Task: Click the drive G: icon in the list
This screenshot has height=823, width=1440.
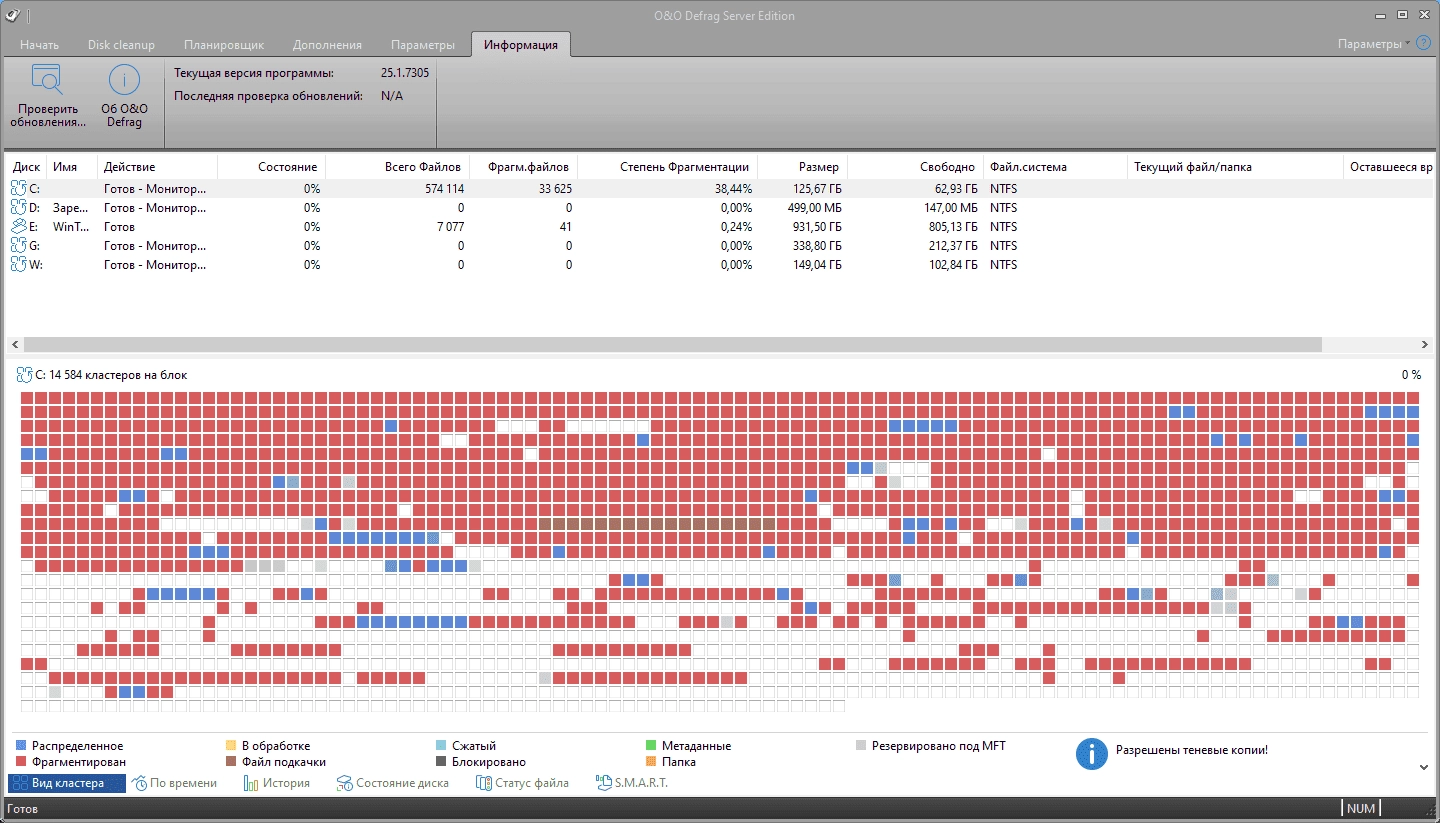Action: tap(18, 246)
